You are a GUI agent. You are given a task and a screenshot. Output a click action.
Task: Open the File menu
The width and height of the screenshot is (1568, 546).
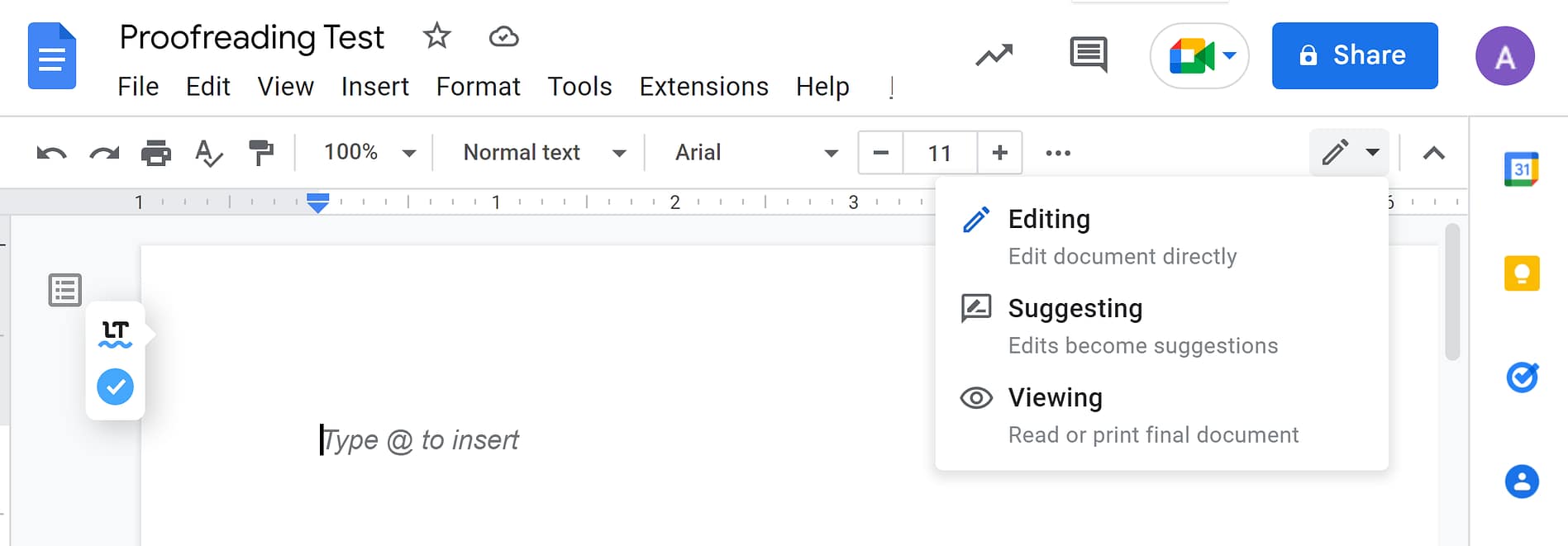coord(138,86)
